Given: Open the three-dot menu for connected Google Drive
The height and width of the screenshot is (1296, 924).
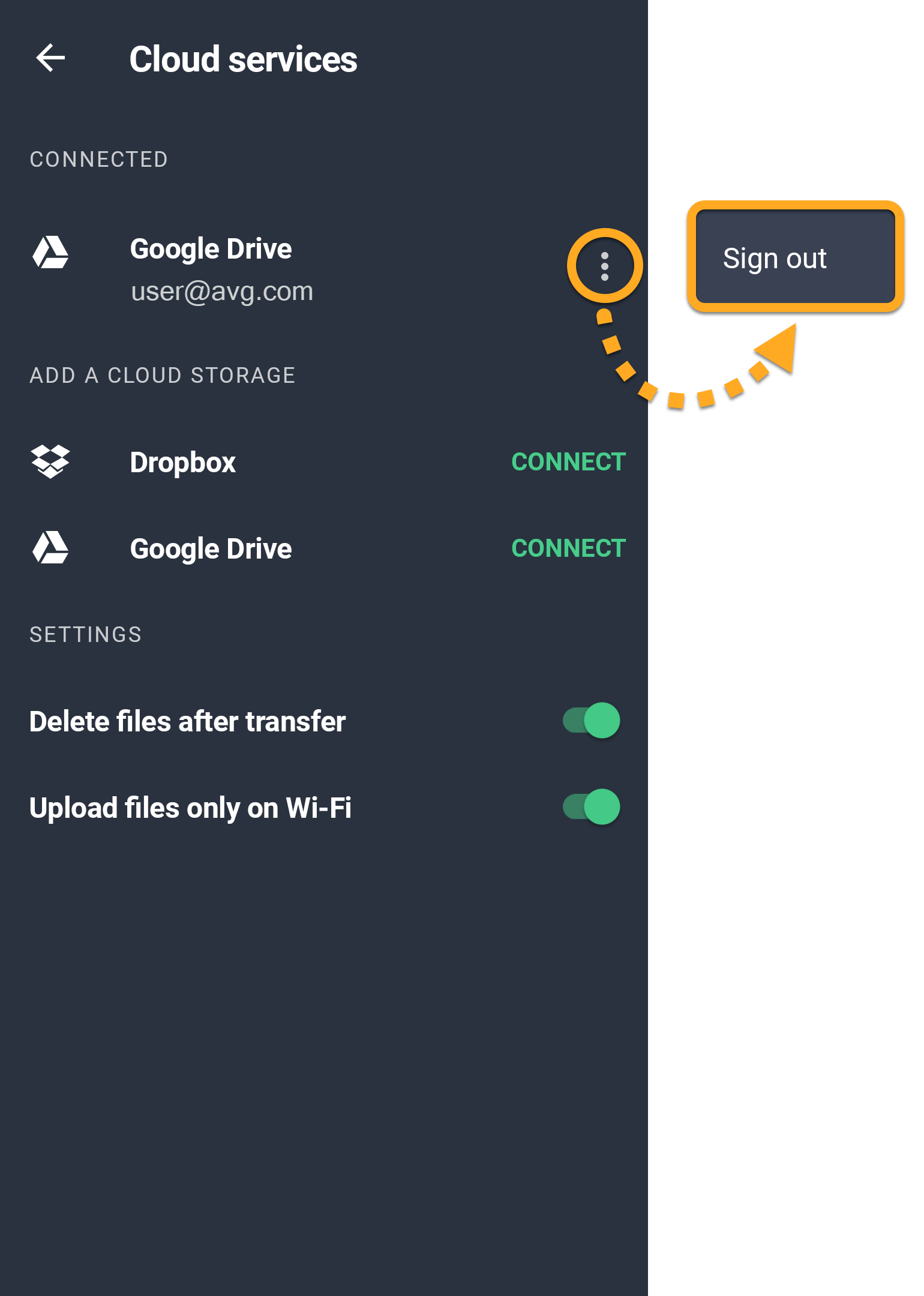Looking at the screenshot, I should pos(604,266).
